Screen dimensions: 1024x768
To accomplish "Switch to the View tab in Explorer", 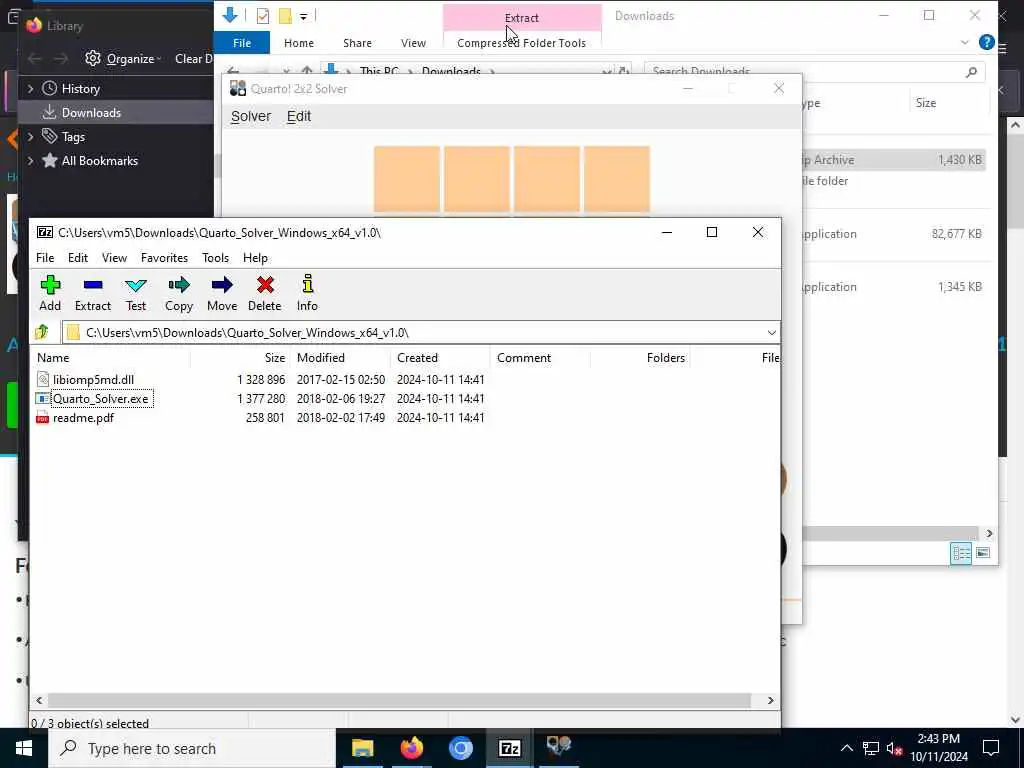I will [x=413, y=43].
